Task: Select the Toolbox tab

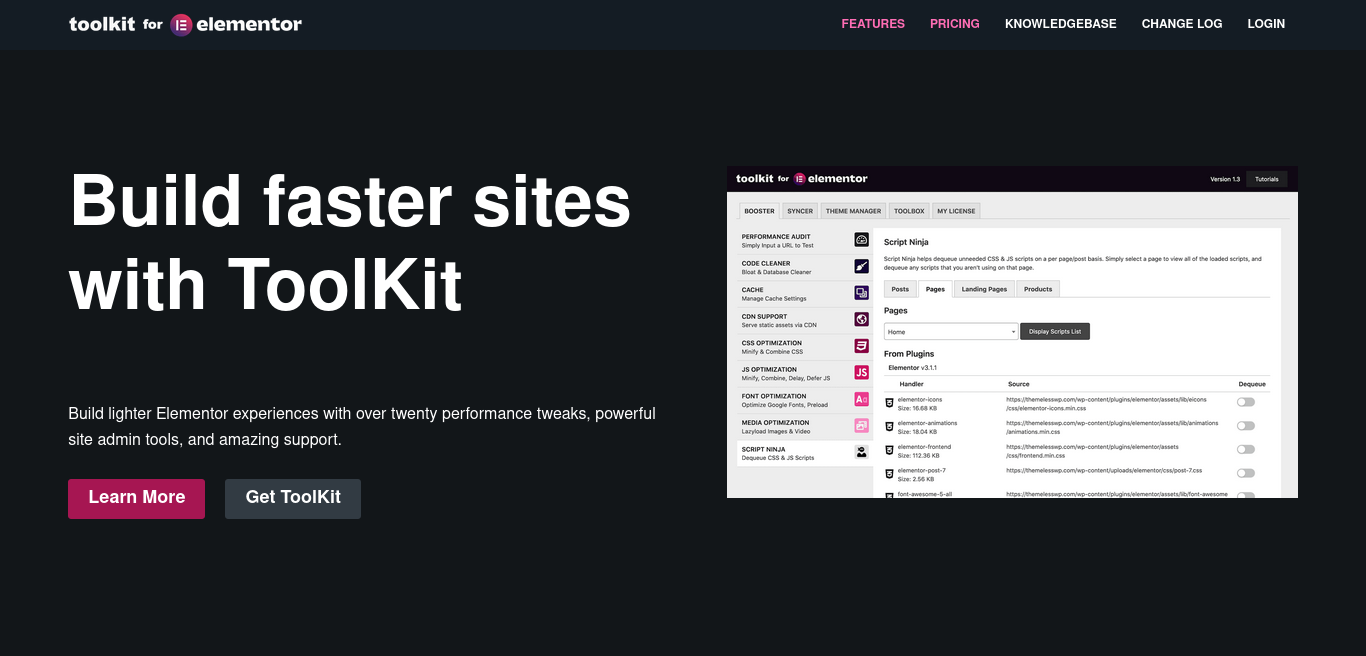Action: click(x=909, y=211)
